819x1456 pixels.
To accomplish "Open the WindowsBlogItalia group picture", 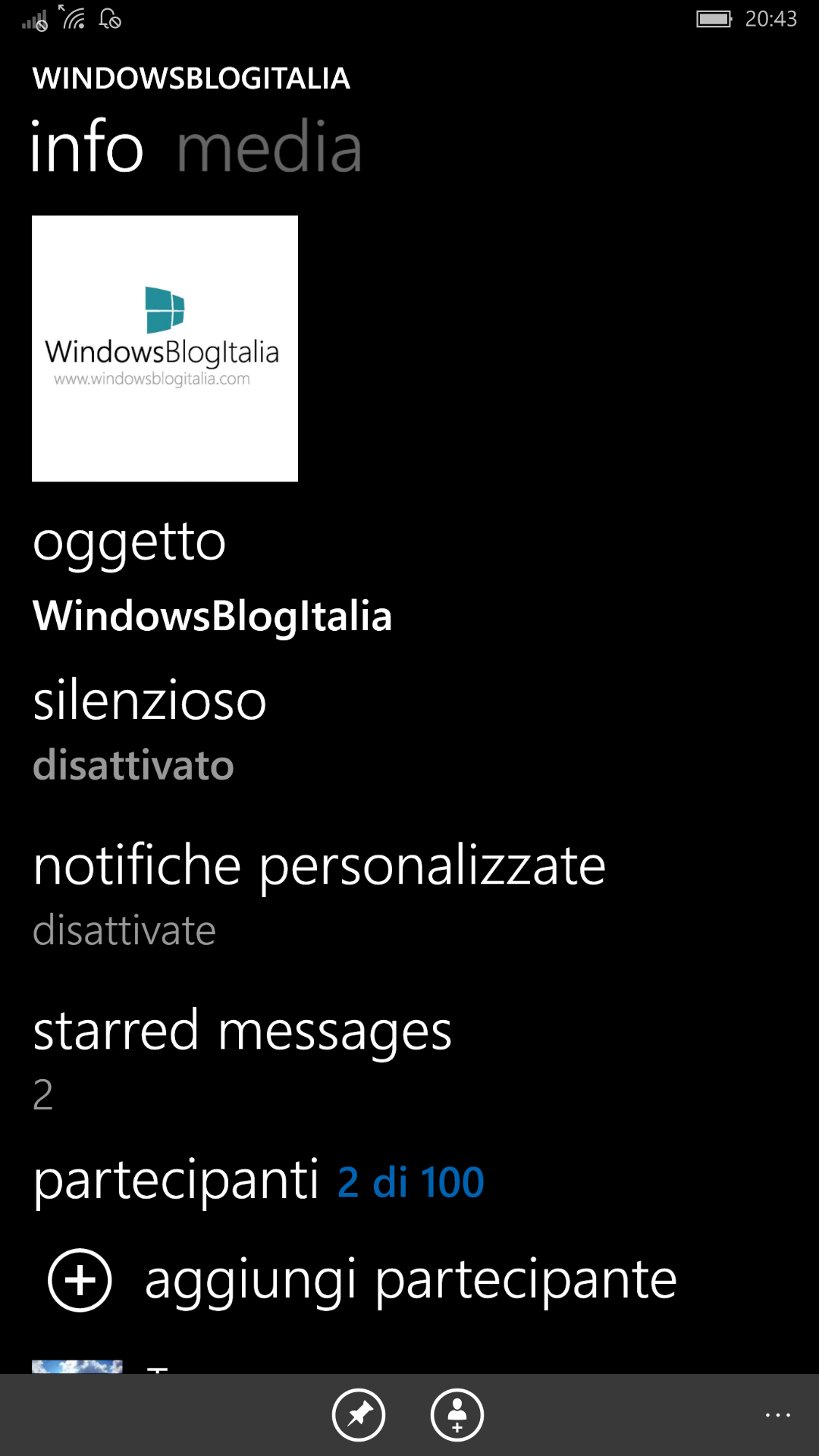I will pos(165,349).
